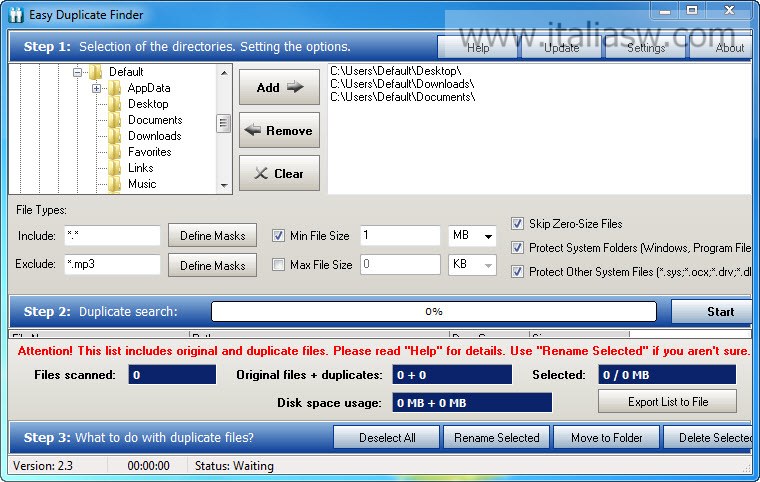Select C:\Users\Default\Downloads\ path entry

point(402,84)
